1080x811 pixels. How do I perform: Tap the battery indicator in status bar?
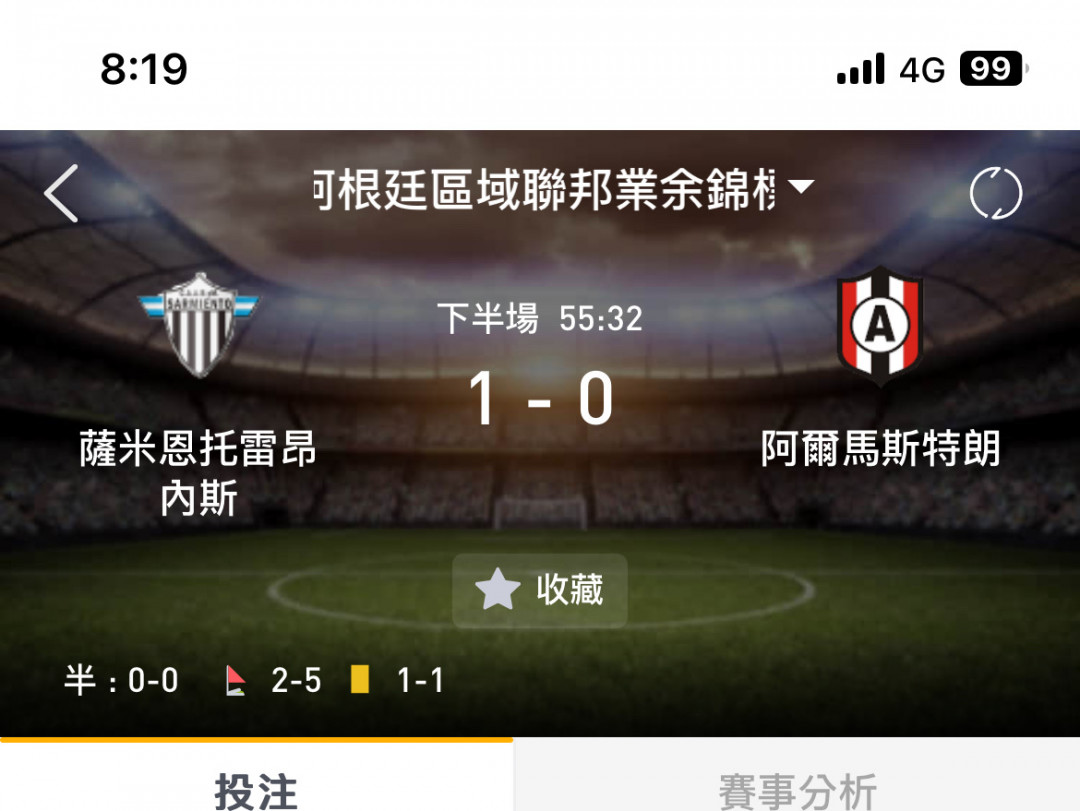[x=993, y=69]
